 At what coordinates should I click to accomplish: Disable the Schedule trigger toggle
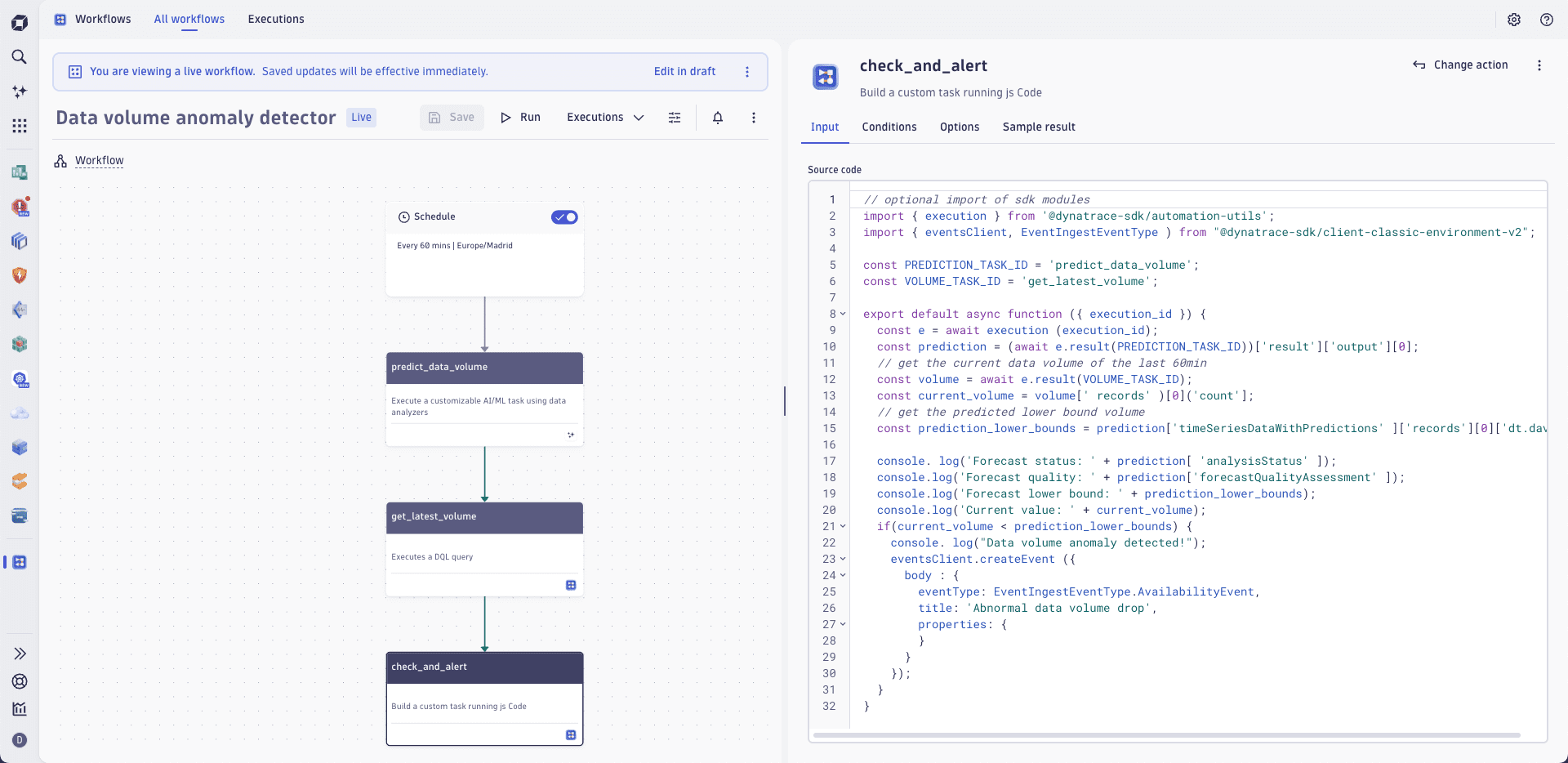(564, 216)
